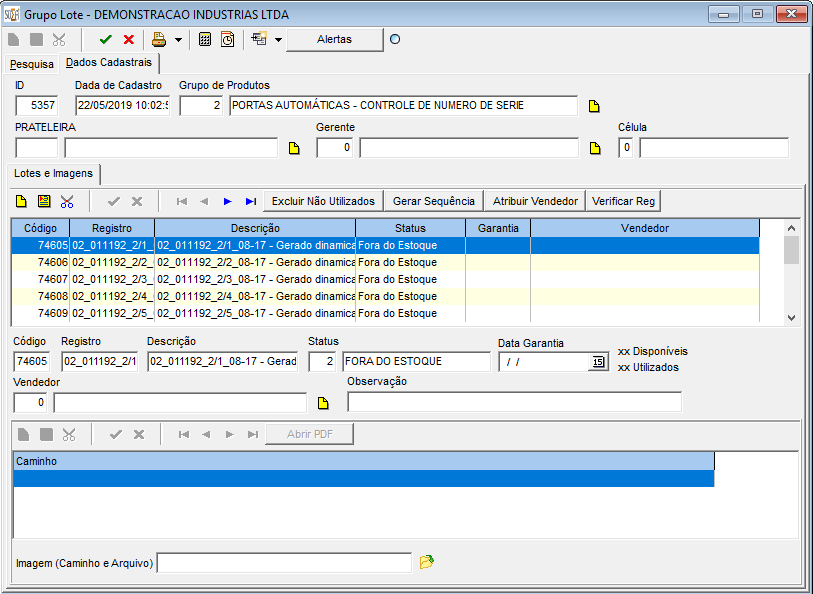This screenshot has width=813, height=594.
Task: Sort by the Código column header
Action: tap(40, 228)
